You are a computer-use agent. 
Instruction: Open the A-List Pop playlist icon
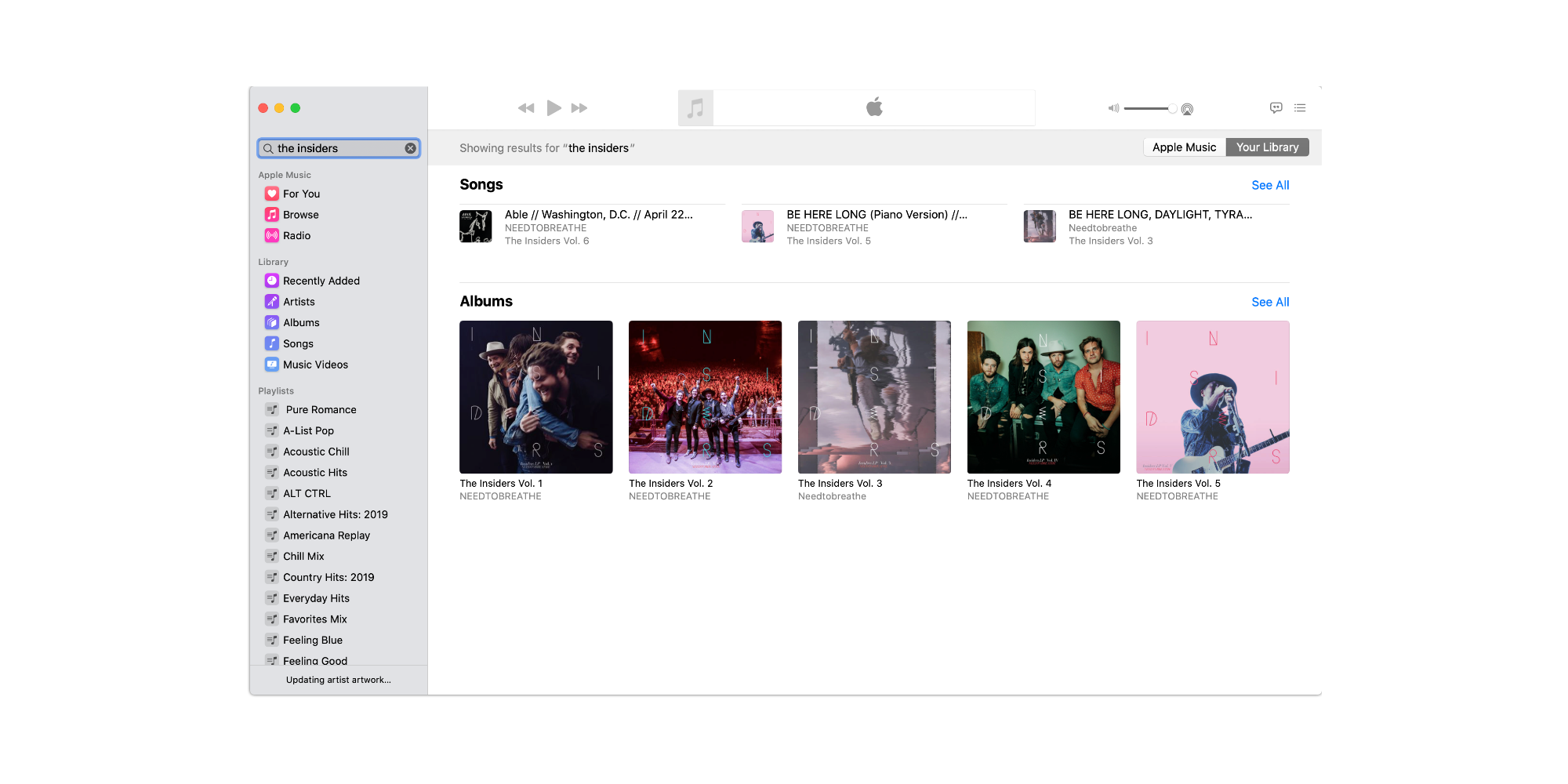(272, 430)
